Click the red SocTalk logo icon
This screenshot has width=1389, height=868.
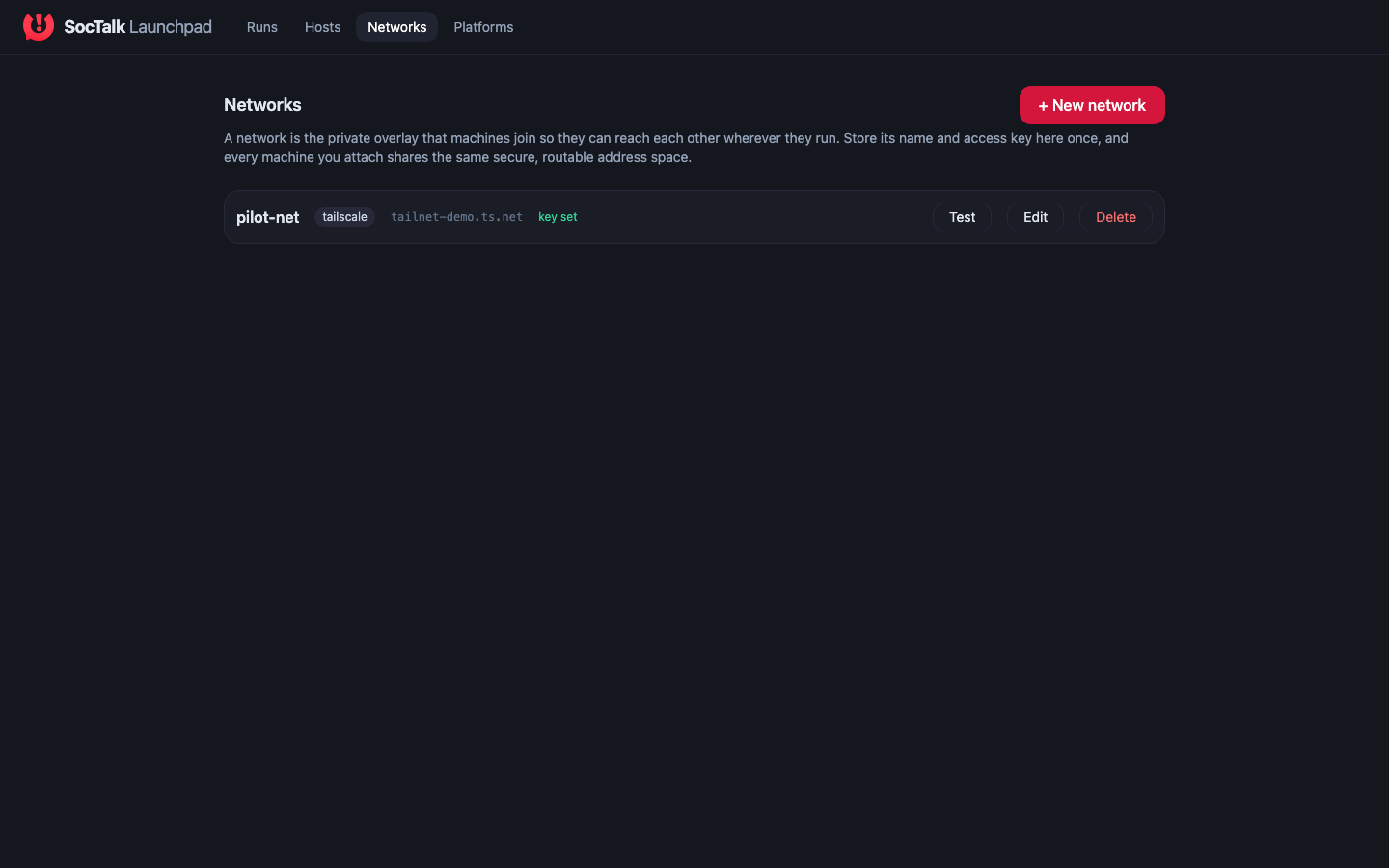(39, 27)
